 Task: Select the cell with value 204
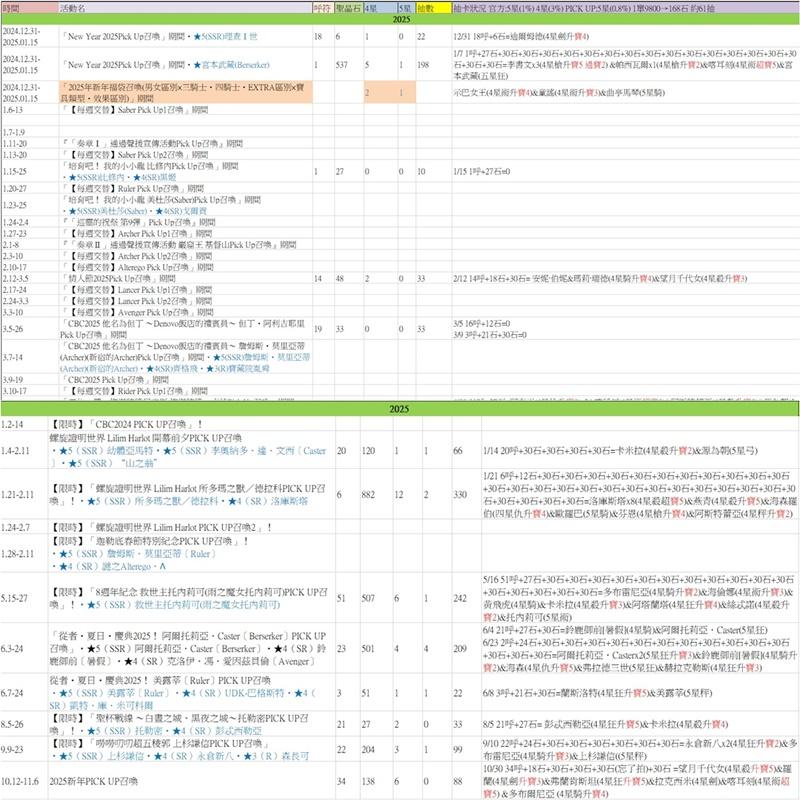pos(378,749)
